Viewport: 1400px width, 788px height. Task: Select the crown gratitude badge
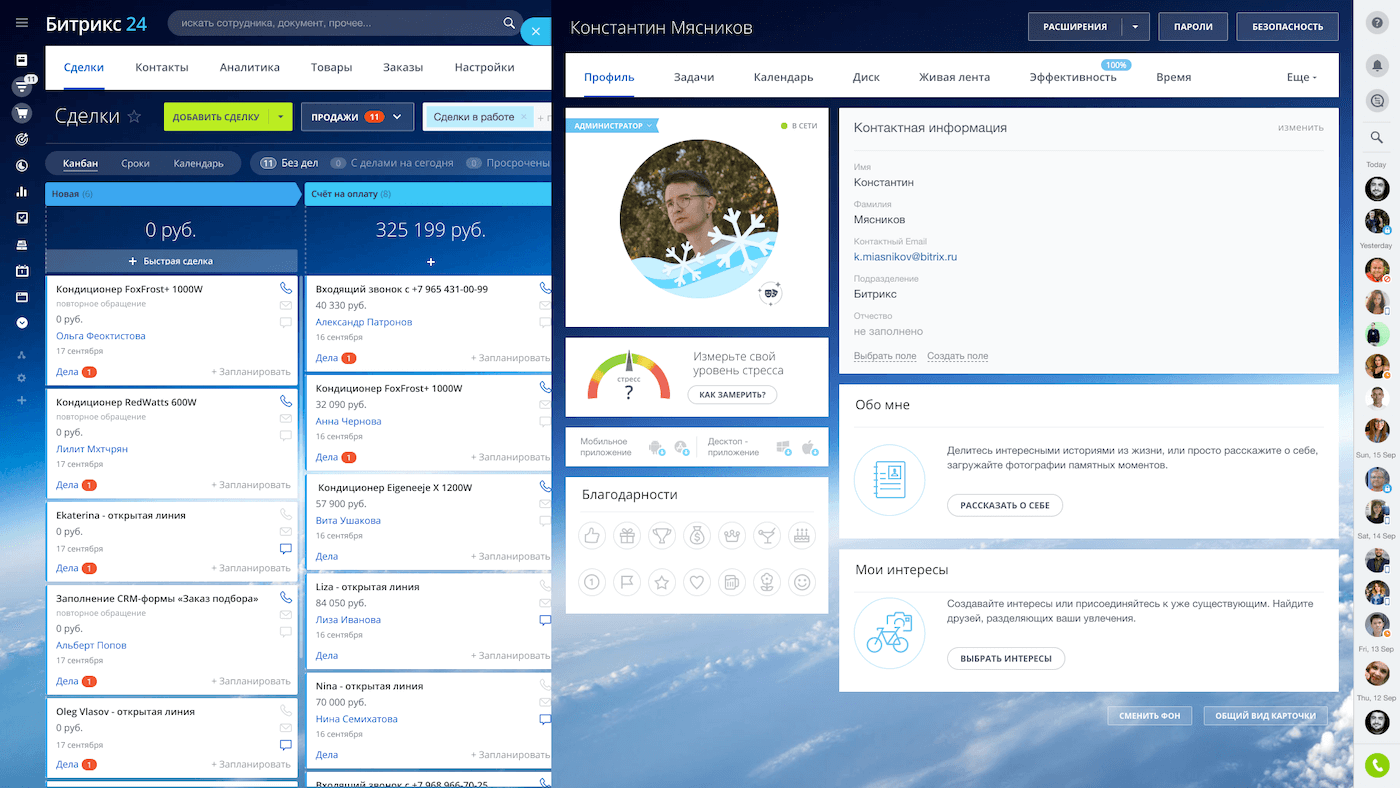pyautogui.click(x=732, y=536)
